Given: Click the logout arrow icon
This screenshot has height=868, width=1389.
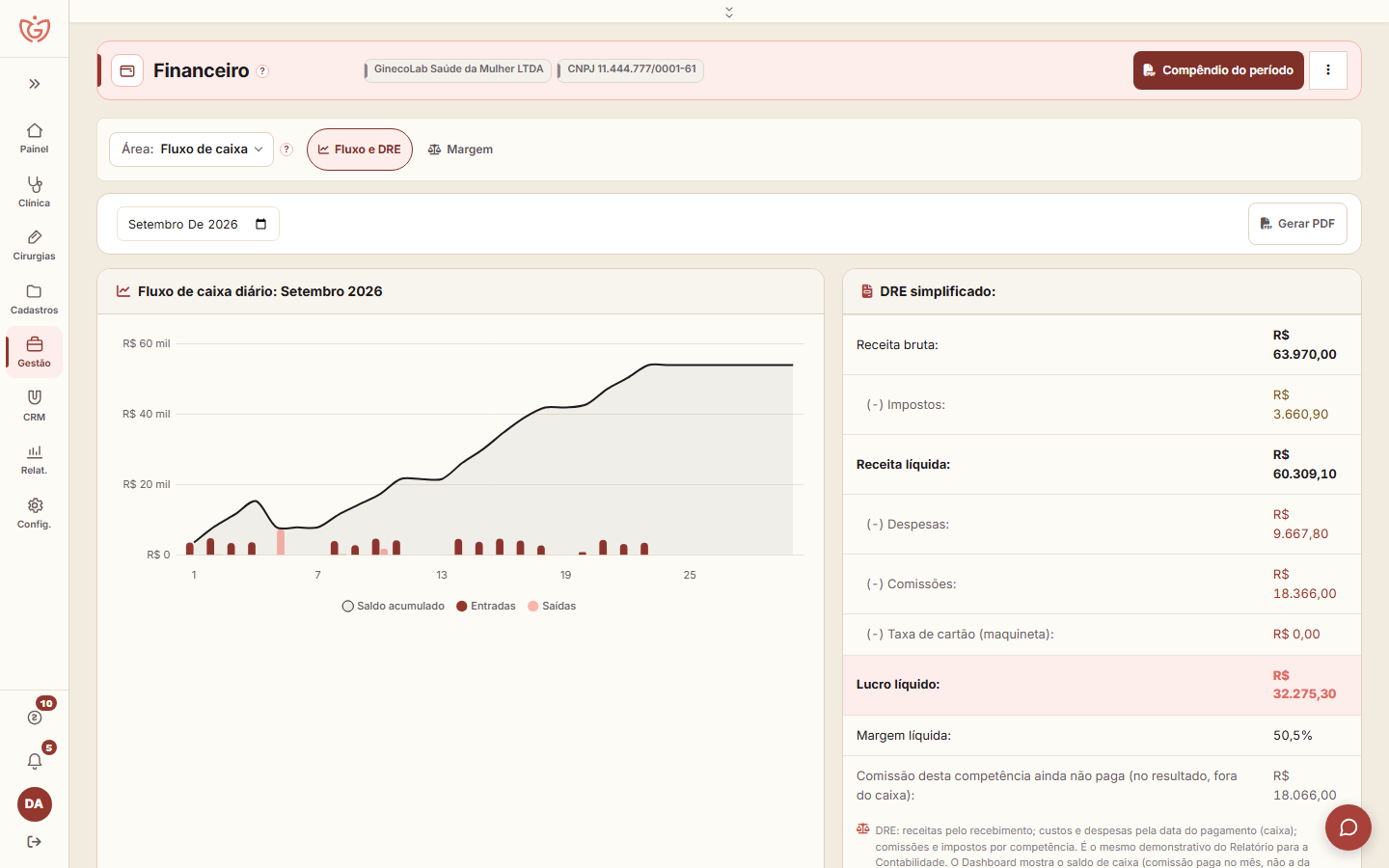Looking at the screenshot, I should coord(35,842).
